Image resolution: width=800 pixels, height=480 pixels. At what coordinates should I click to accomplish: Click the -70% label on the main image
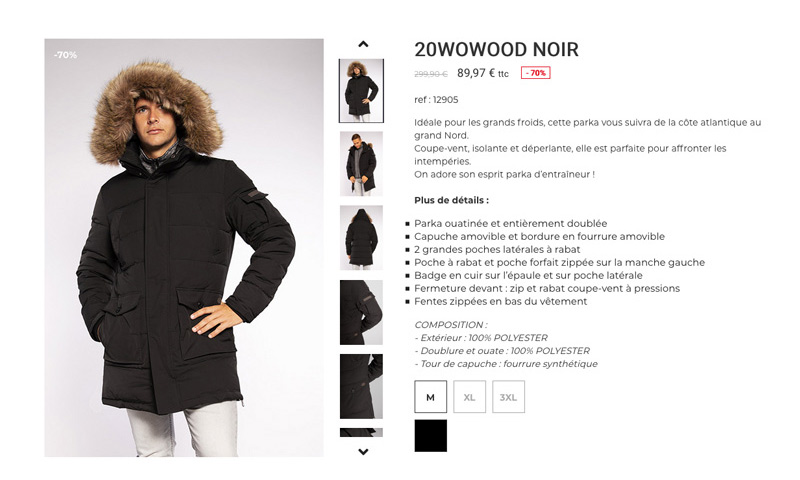(66, 55)
